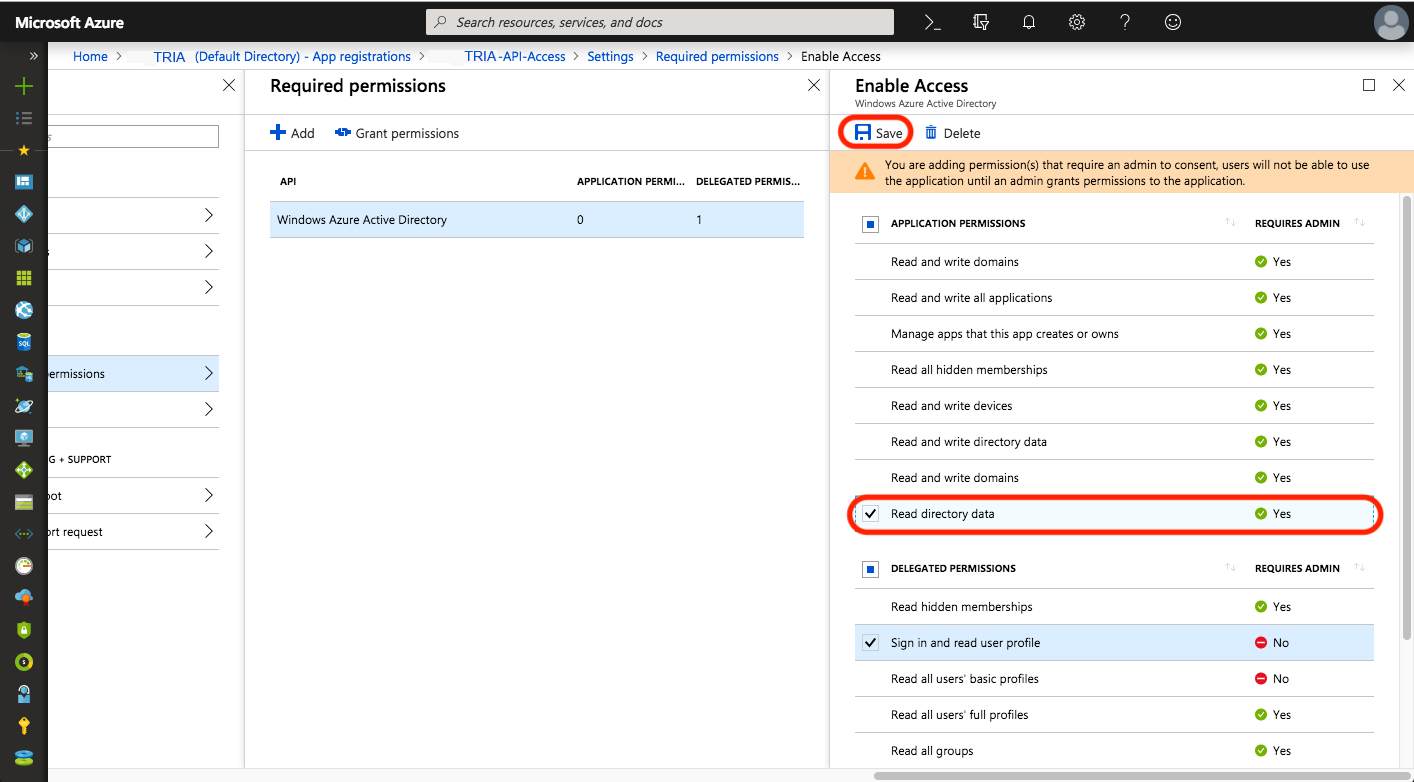
Task: Open the notifications bell
Action: point(1029,22)
